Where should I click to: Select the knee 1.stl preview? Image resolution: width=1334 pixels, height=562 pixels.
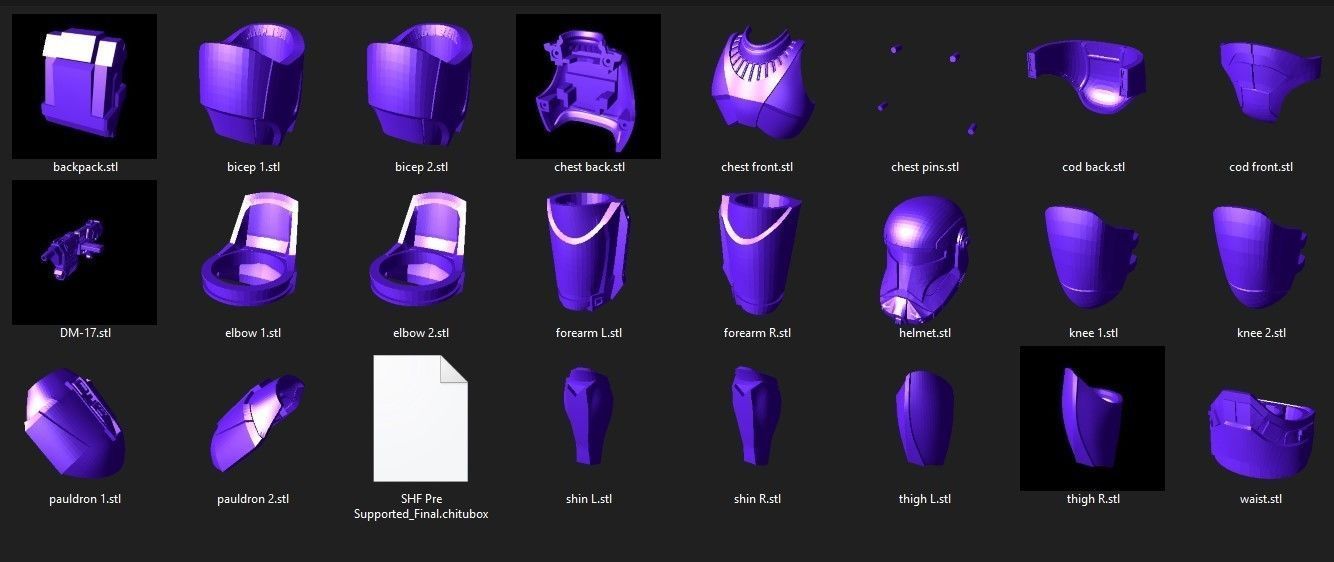[x=1093, y=257]
